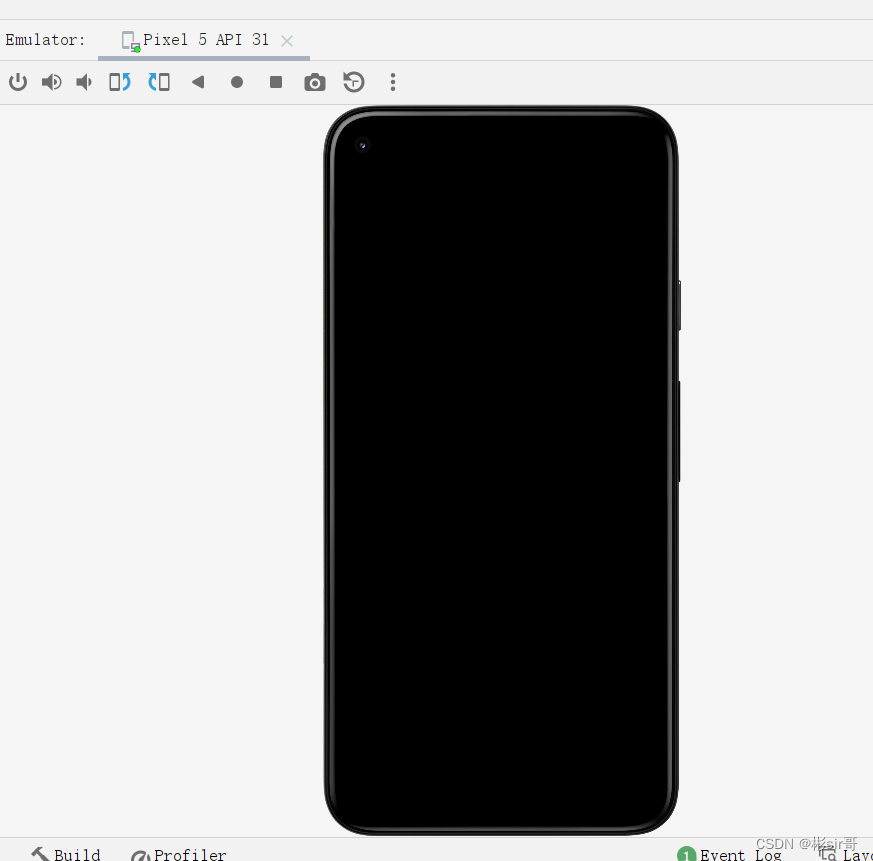Viewport: 873px width, 861px height.
Task: Open the Profiler tool window
Action: 189,854
